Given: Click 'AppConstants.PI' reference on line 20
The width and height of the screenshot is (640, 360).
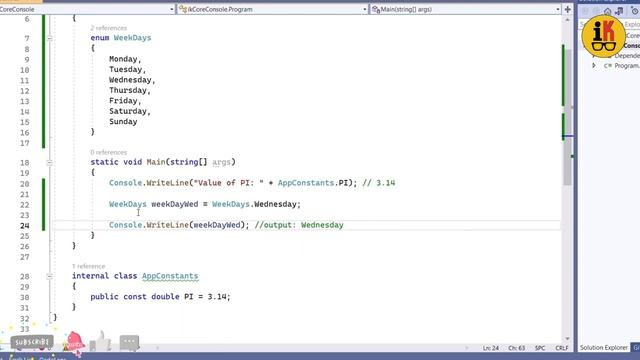Looking at the screenshot, I should [313, 183].
